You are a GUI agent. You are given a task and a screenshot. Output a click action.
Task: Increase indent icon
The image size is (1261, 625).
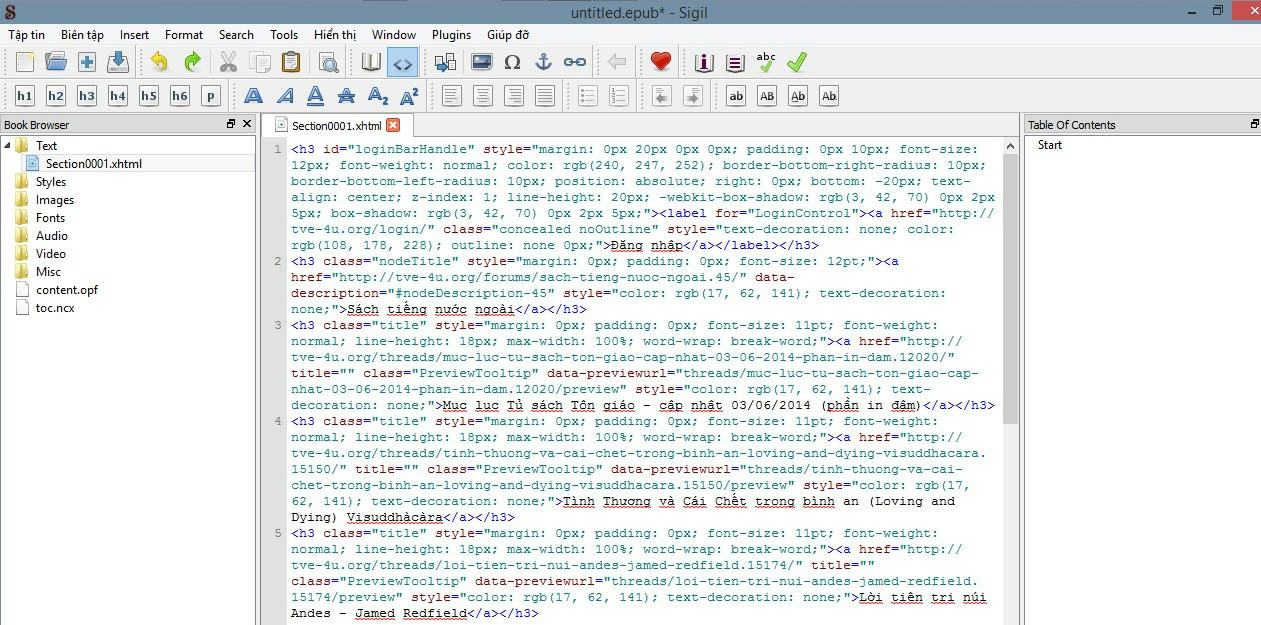[x=693, y=96]
